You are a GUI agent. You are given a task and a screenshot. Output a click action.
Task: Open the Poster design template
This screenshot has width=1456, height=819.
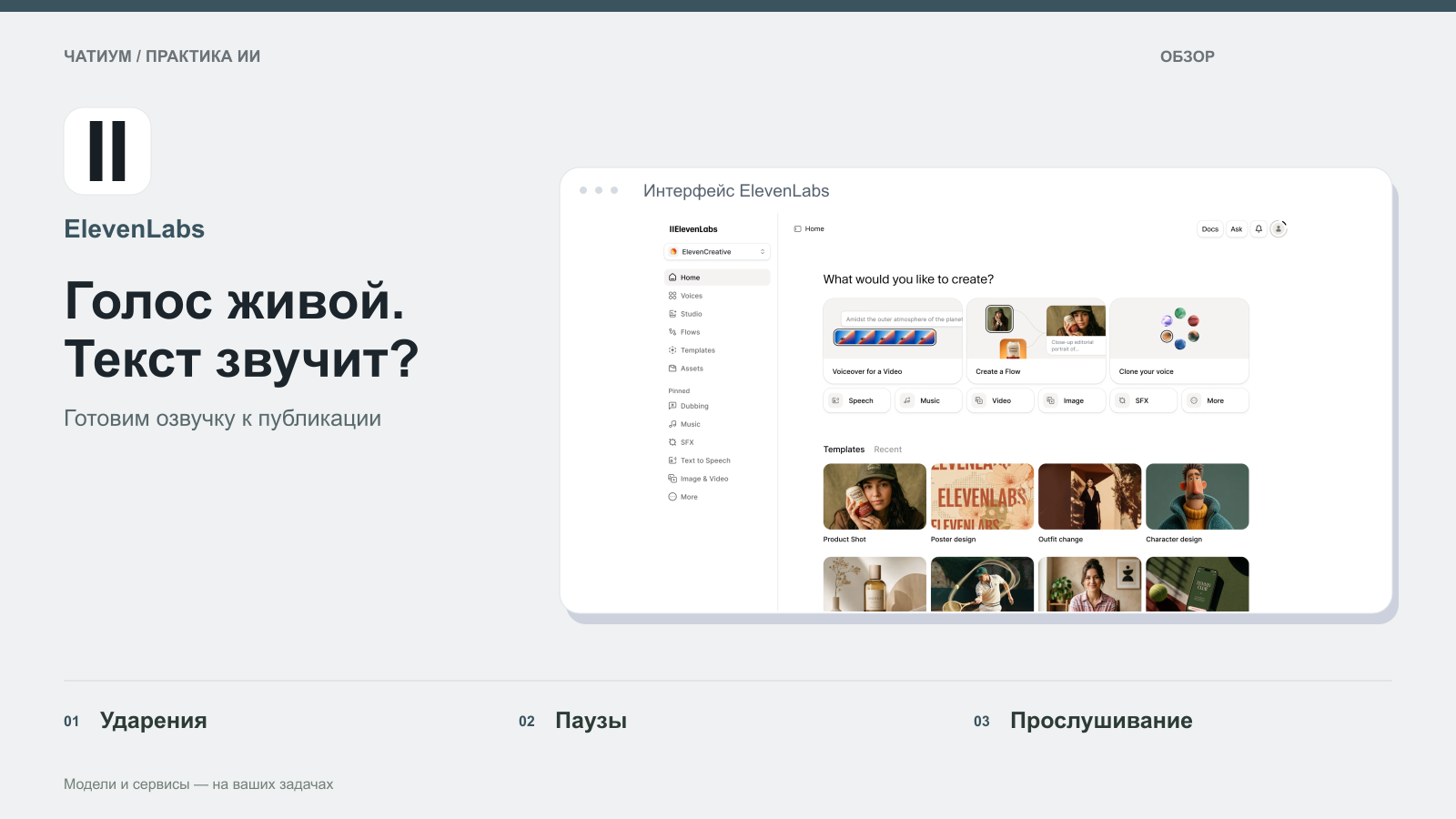pyautogui.click(x=982, y=497)
